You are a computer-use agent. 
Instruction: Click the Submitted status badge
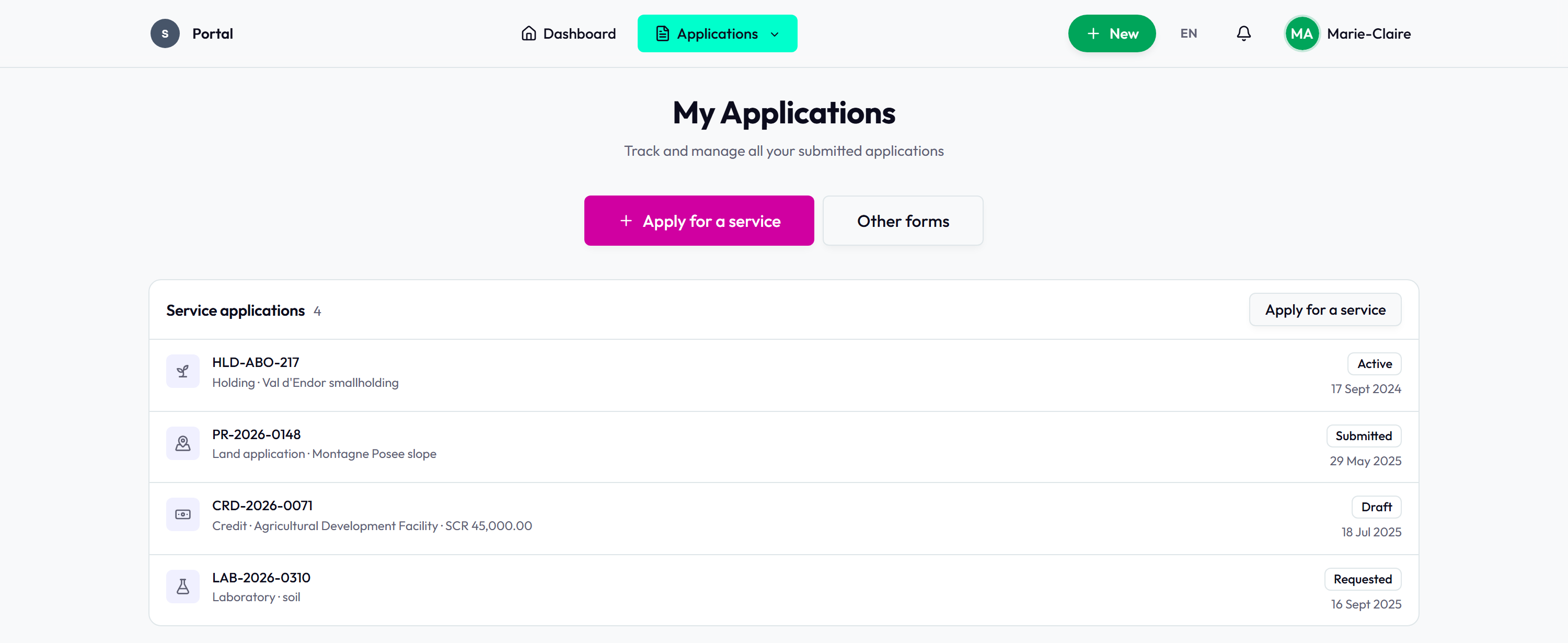[x=1364, y=435]
